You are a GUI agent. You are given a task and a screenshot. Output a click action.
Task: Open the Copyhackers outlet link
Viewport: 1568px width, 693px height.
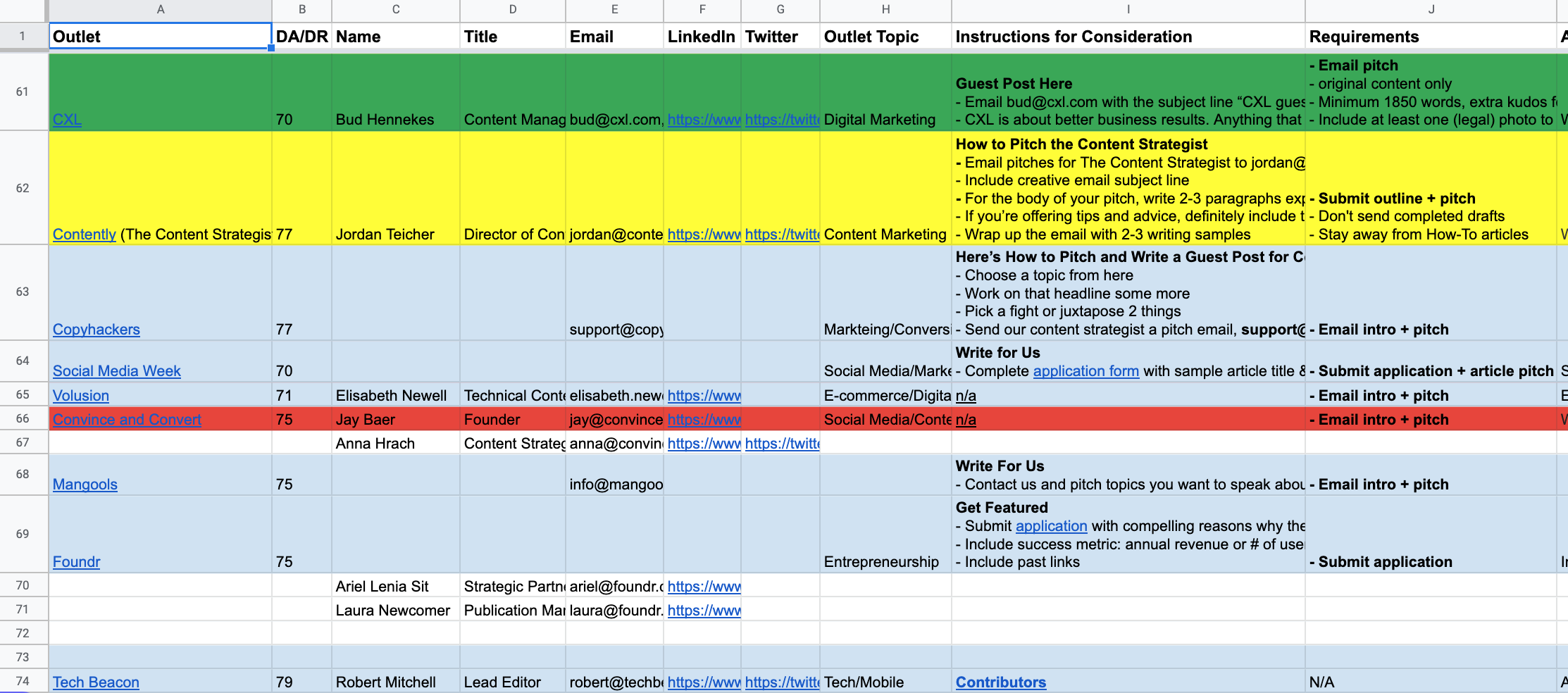tap(96, 329)
